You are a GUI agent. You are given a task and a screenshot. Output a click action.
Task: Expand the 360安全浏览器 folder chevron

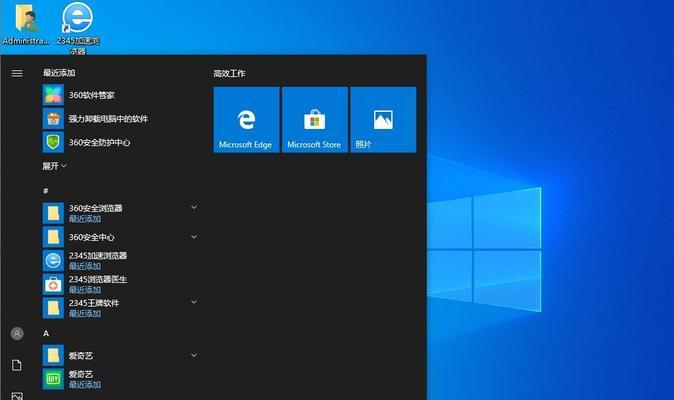pos(194,208)
